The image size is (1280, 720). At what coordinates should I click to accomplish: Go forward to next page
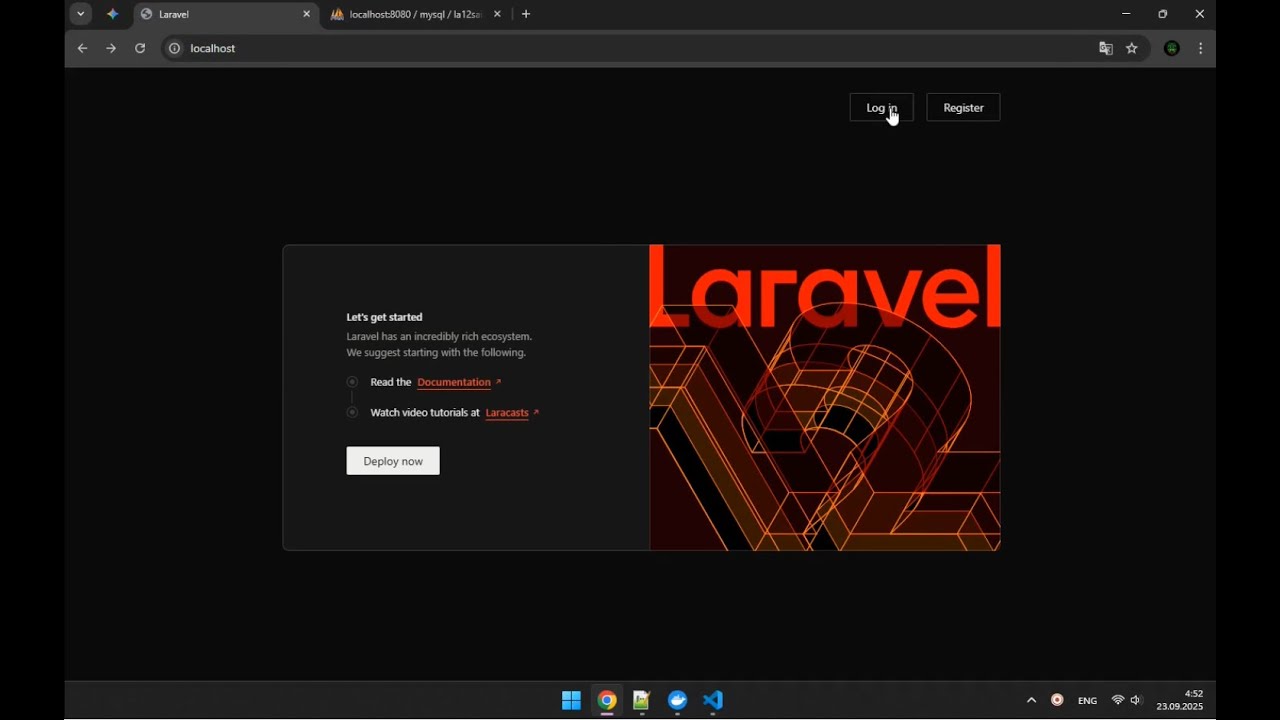click(x=111, y=48)
